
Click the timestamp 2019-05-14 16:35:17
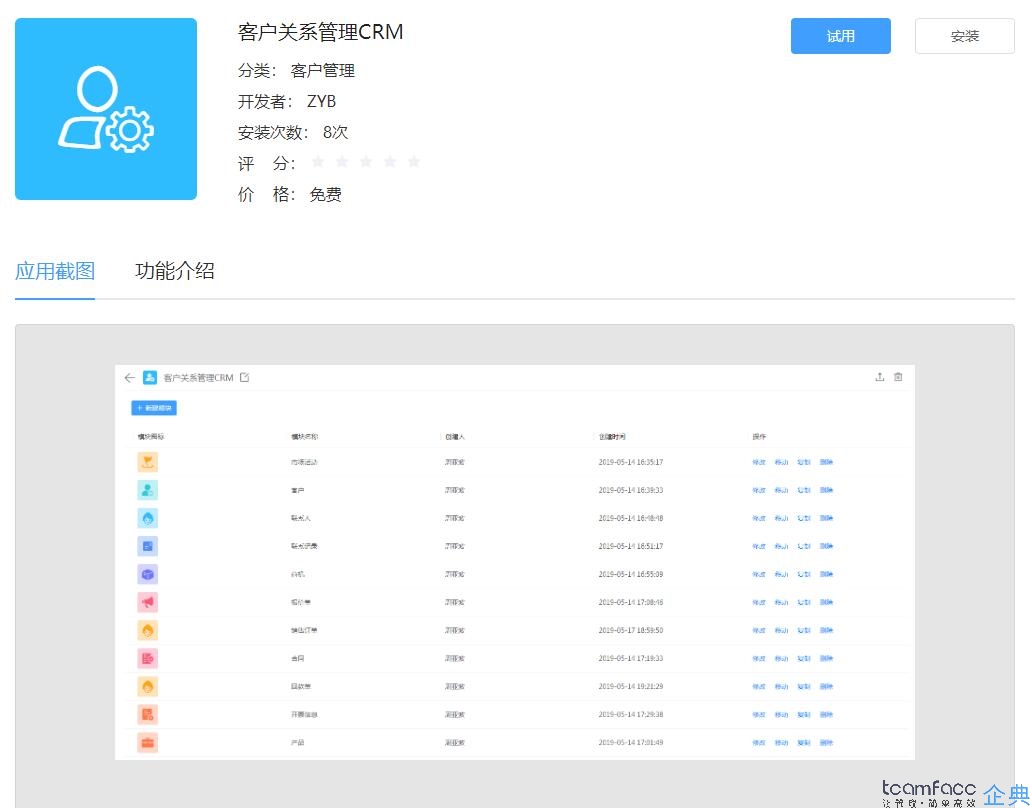coord(631,463)
